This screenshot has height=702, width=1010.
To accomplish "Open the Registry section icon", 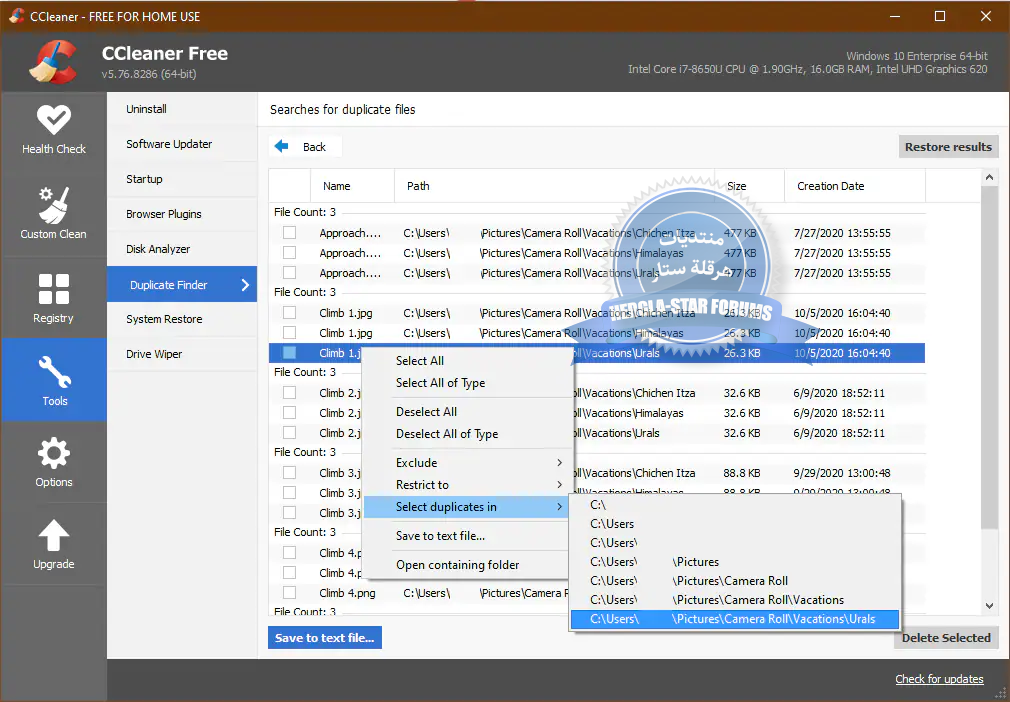I will click(53, 289).
